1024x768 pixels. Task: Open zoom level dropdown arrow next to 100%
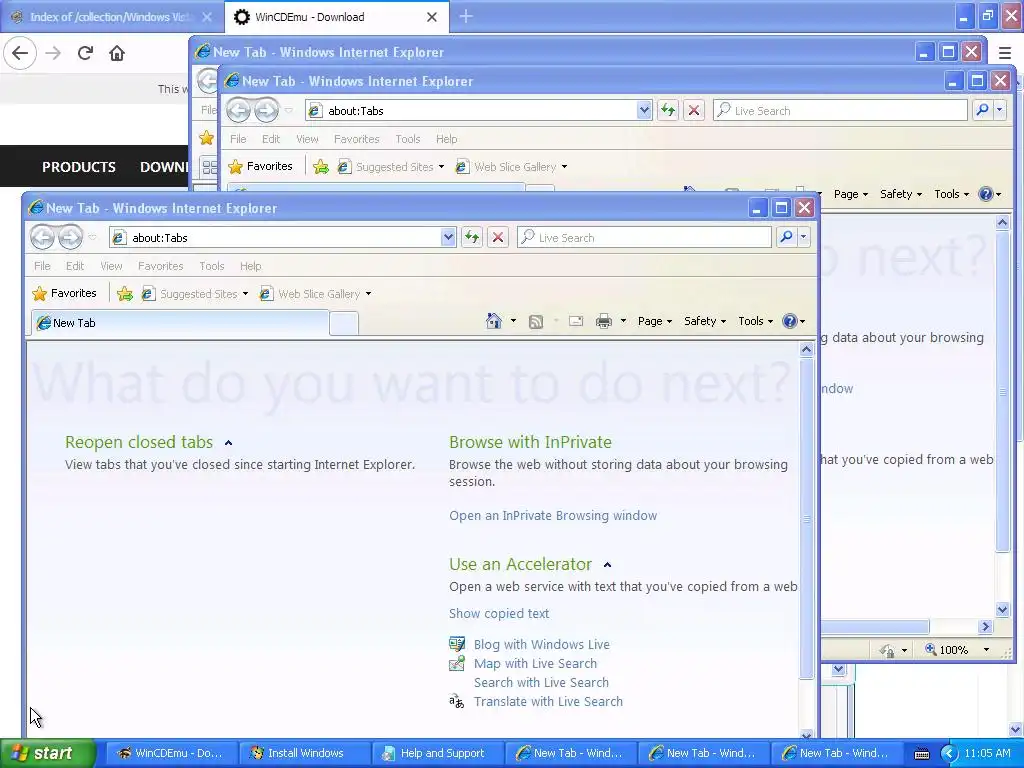point(986,650)
